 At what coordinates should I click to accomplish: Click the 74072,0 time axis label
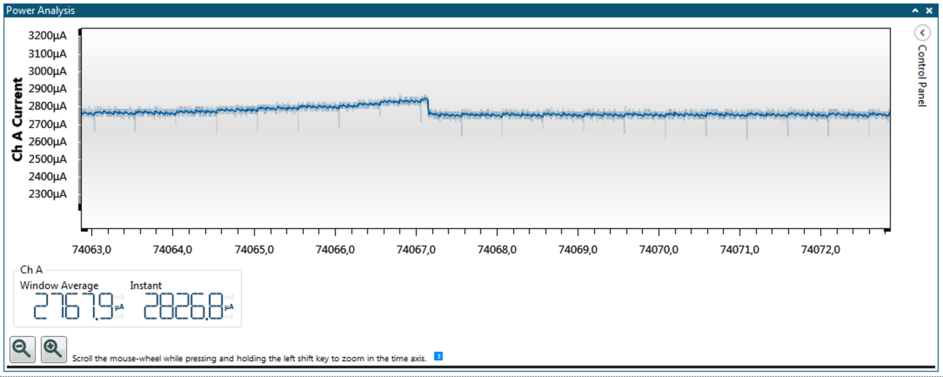820,249
